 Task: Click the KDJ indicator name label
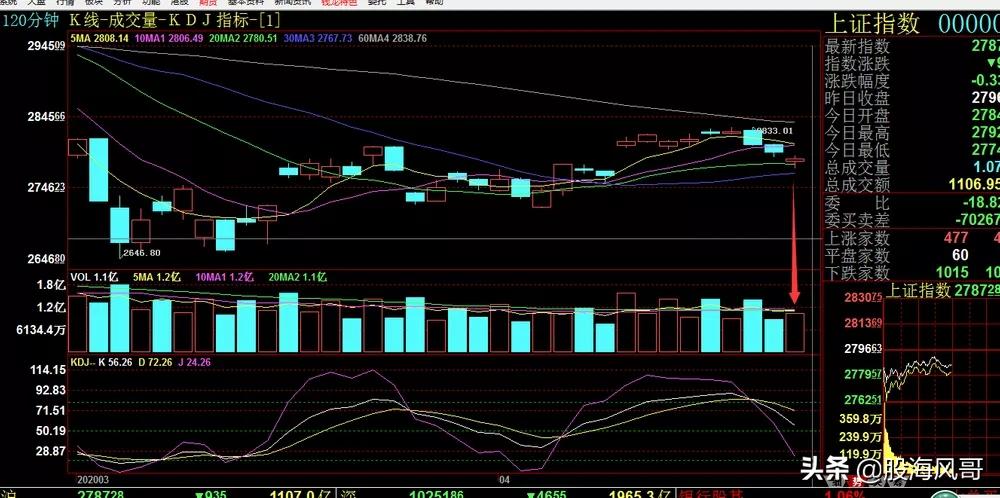click(82, 362)
